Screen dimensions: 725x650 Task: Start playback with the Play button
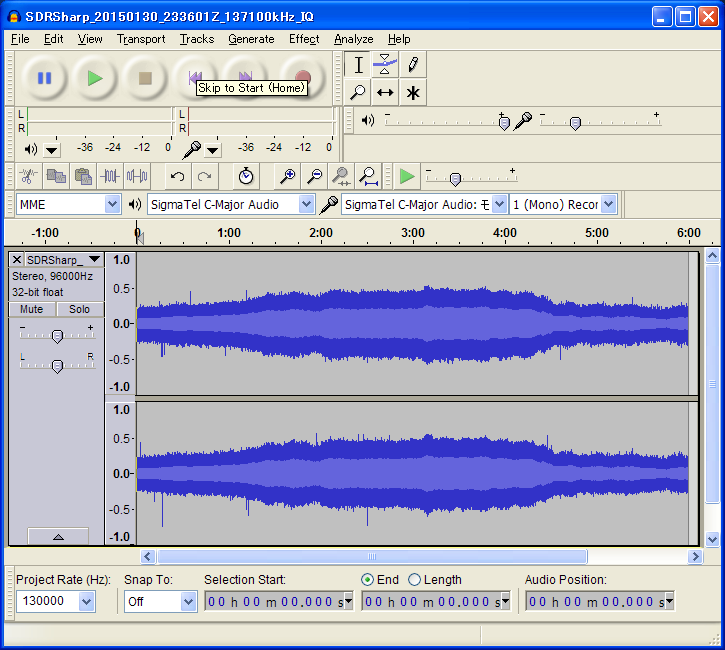(95, 78)
